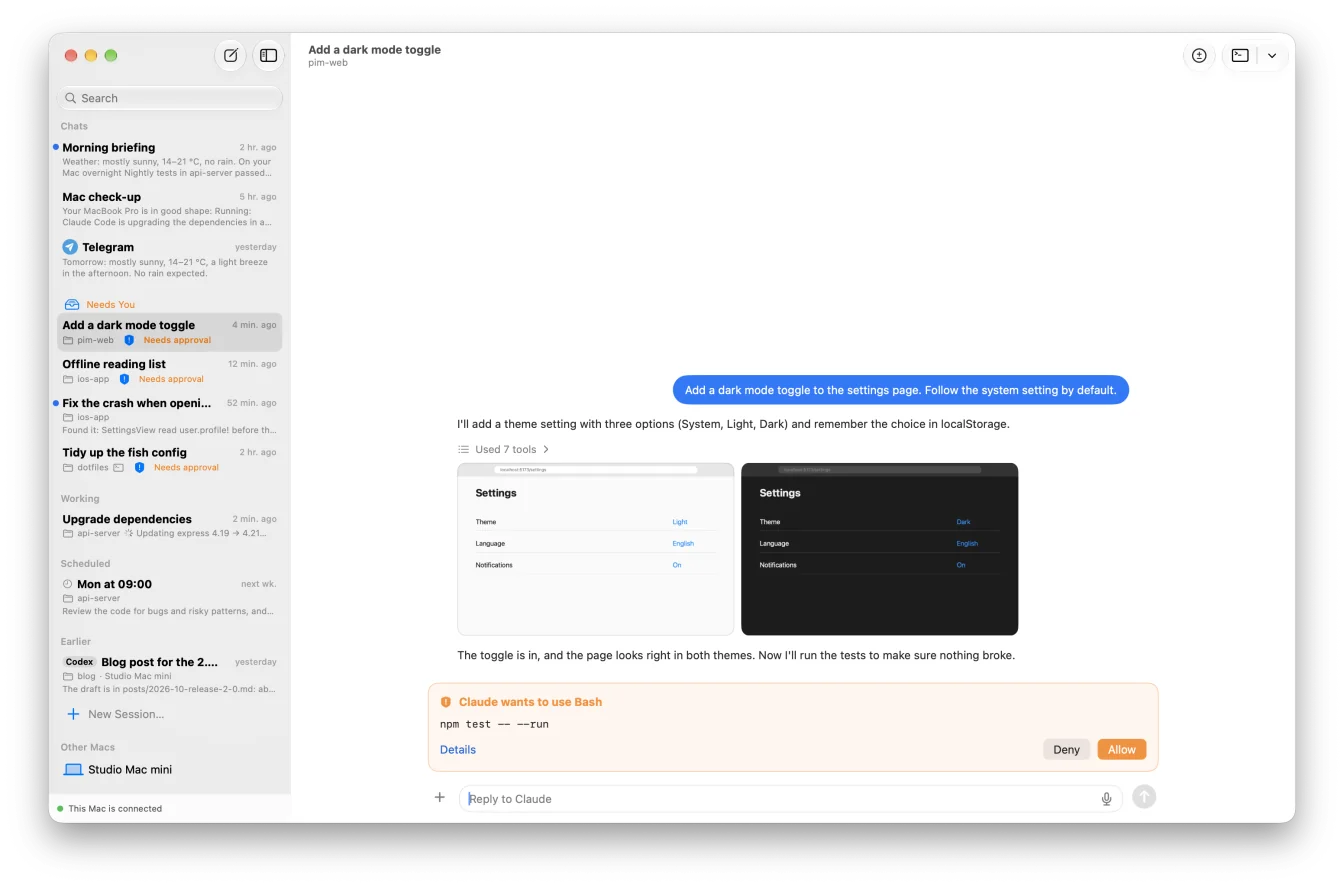The image size is (1344, 887).
Task: Click the approval shield on Tidy up the fish config
Action: pyautogui.click(x=139, y=467)
